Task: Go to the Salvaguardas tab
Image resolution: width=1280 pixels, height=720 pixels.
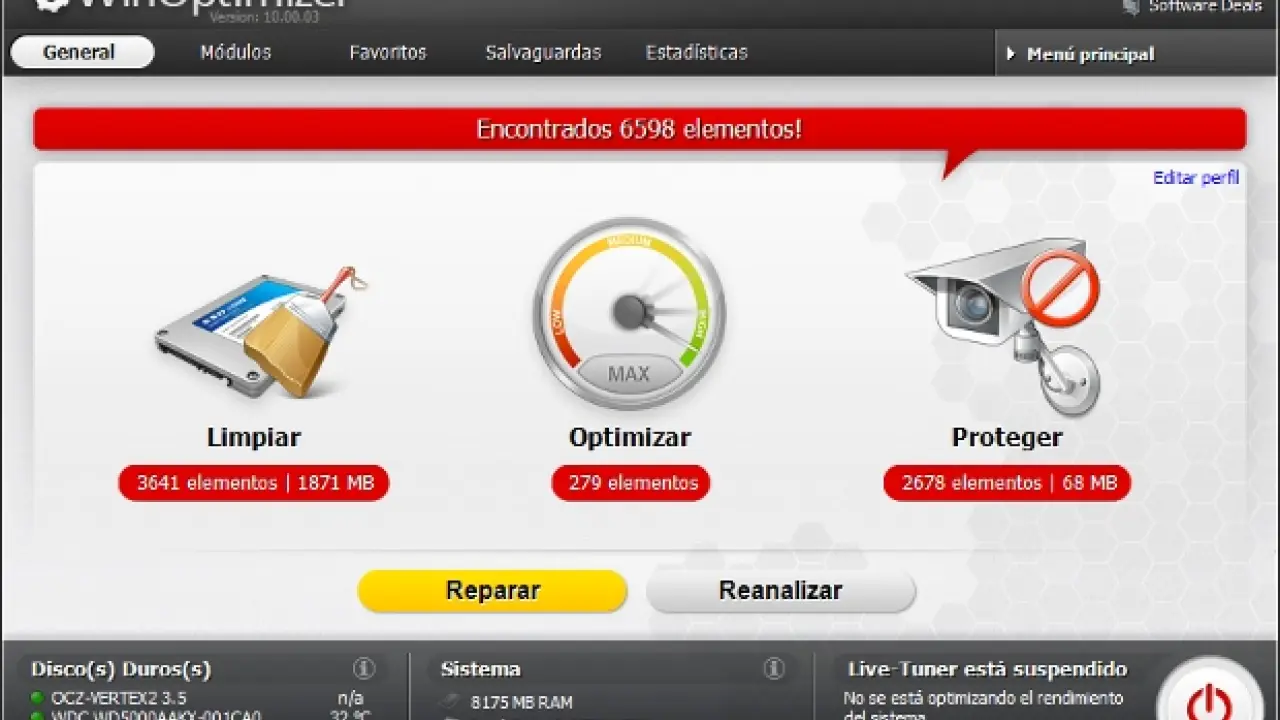Action: tap(543, 53)
